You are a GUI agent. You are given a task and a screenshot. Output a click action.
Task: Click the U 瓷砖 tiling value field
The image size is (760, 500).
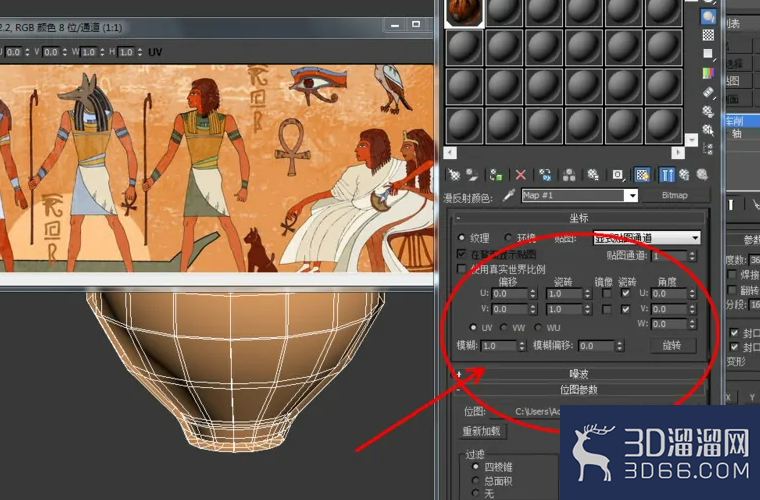coord(564,294)
